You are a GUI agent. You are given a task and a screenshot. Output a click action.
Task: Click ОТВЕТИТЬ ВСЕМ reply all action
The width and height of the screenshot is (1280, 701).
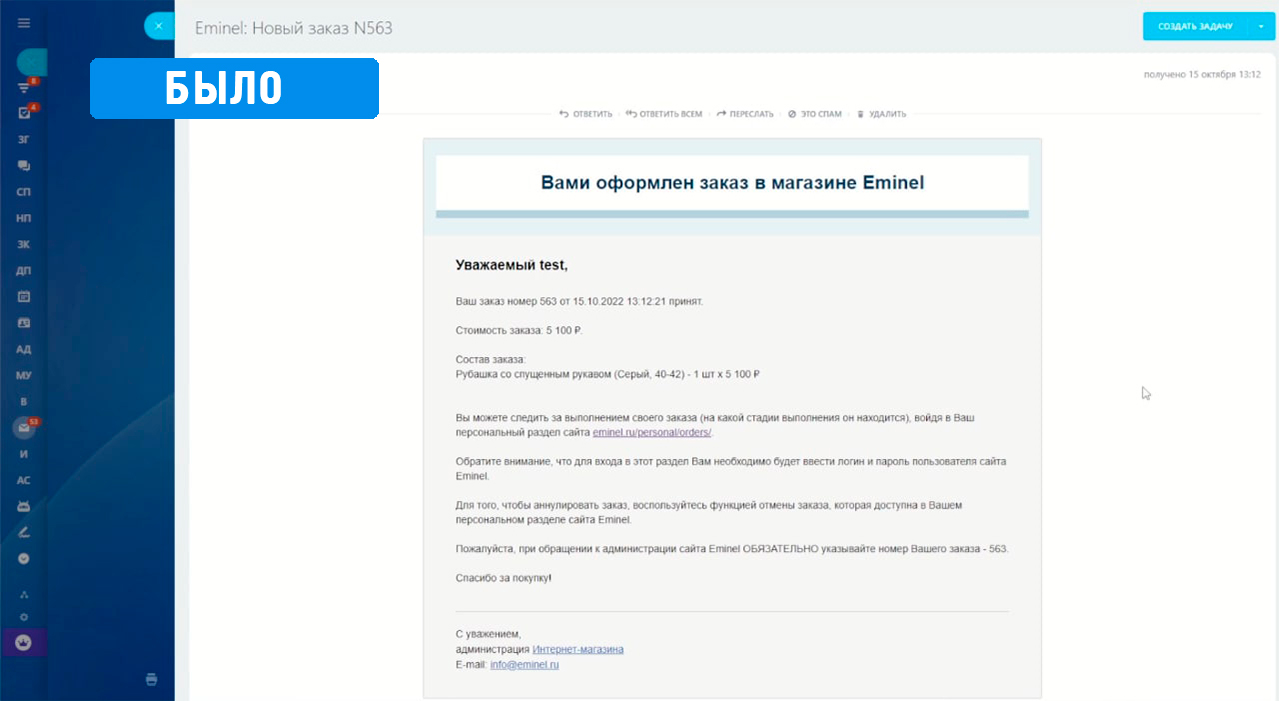(x=664, y=114)
